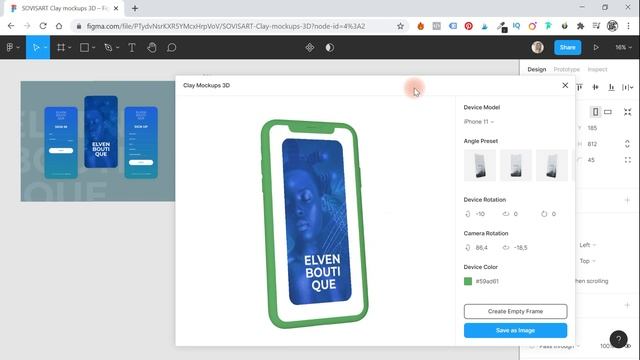Bookmark this page with the star icon

[x=400, y=26]
